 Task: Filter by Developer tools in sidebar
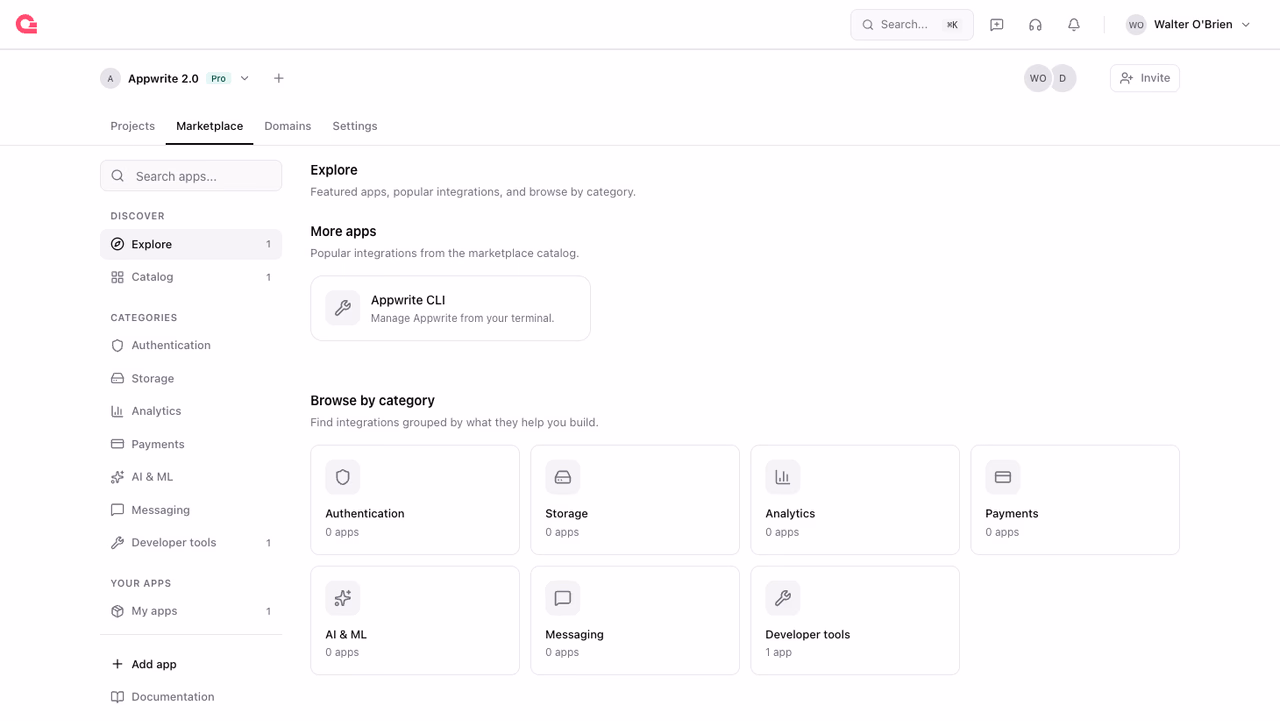(x=191, y=543)
